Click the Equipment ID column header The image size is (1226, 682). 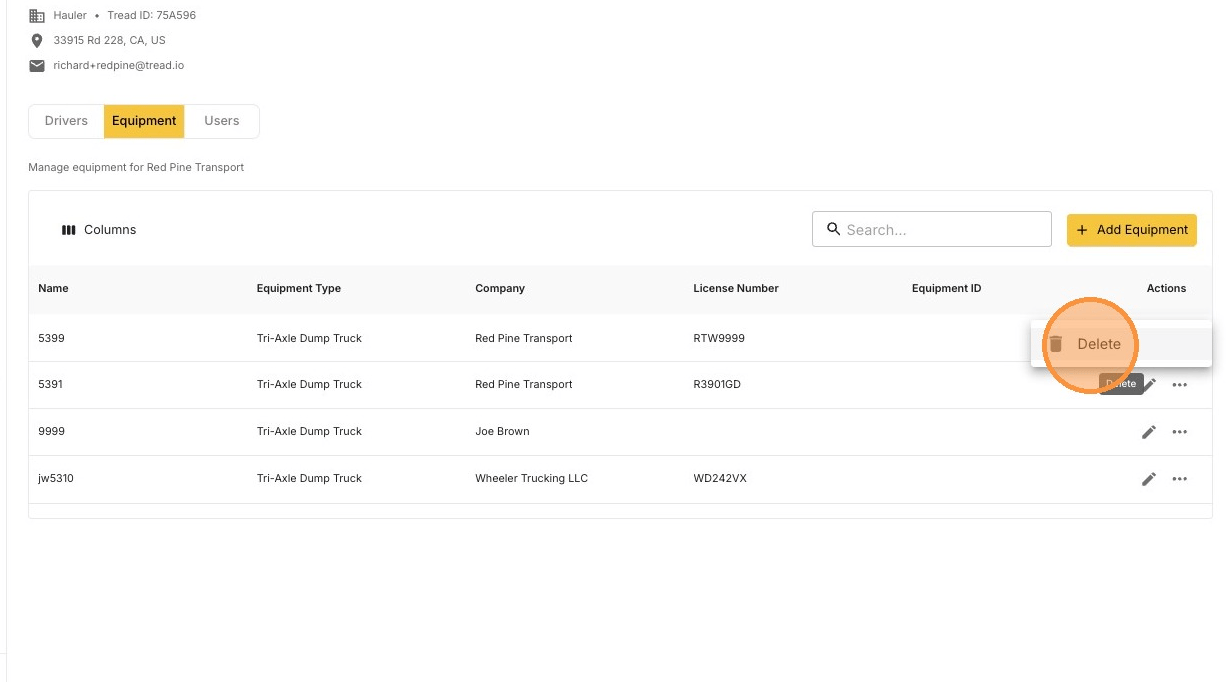[x=947, y=288]
